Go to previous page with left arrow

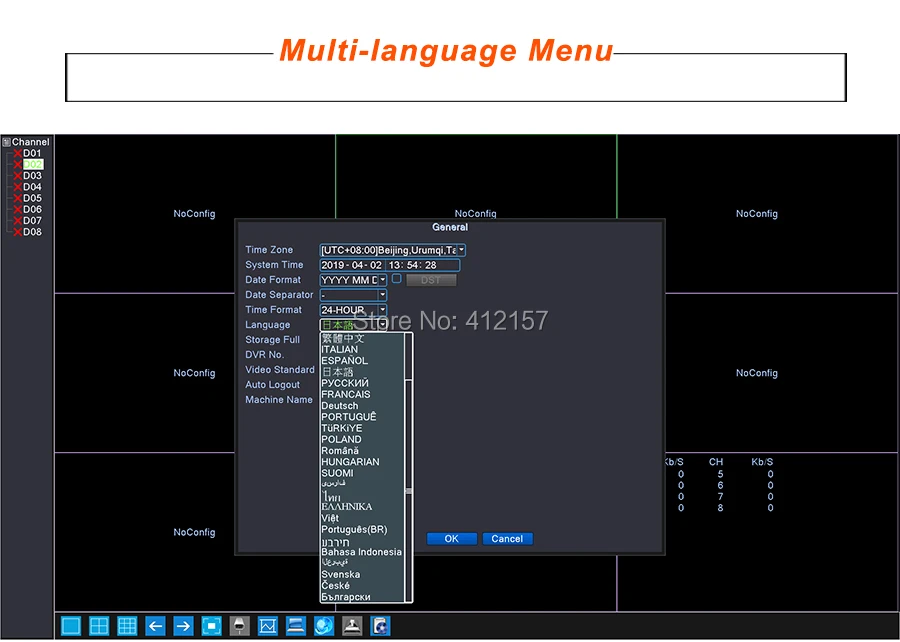pos(155,625)
